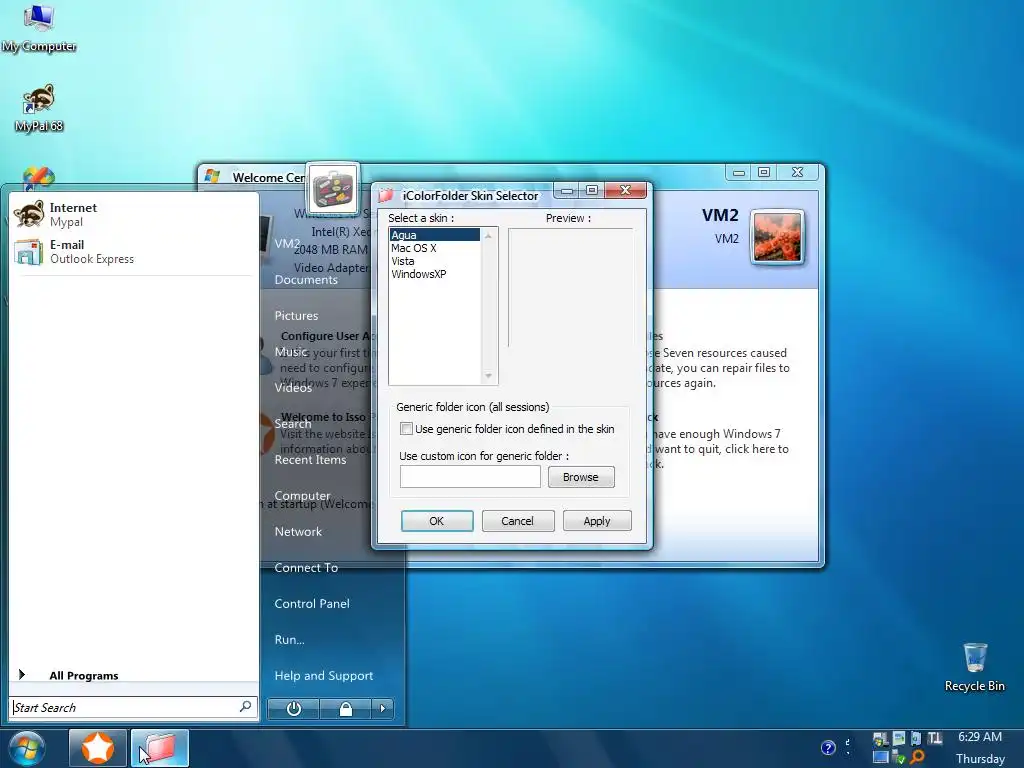Click the green checkmark USB tray icon

click(899, 757)
